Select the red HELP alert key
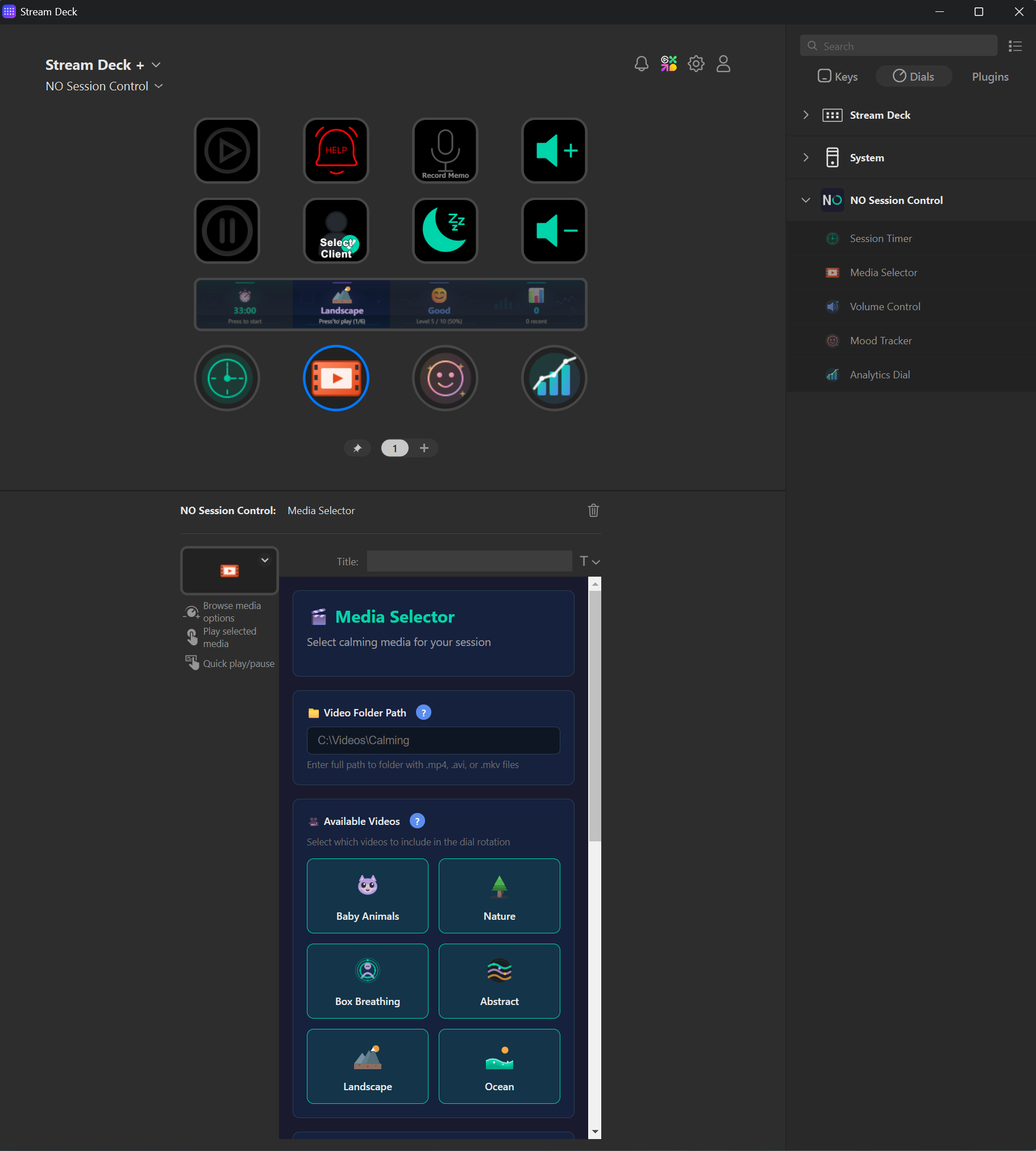This screenshot has width=1036, height=1151. pos(336,150)
